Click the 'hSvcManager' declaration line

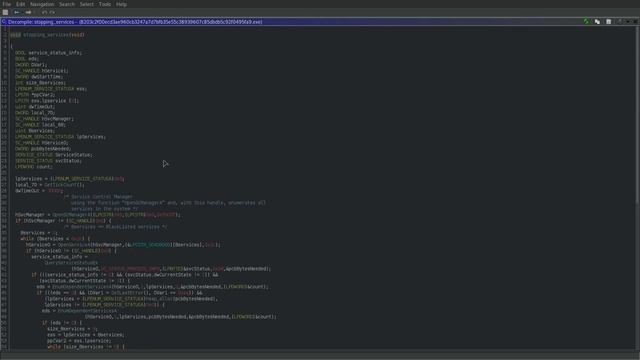point(44,119)
